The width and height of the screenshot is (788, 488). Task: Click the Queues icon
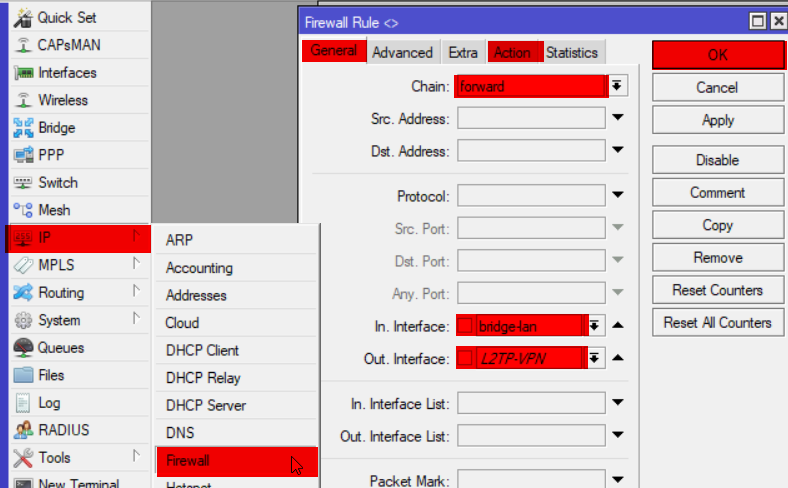[x=22, y=348]
